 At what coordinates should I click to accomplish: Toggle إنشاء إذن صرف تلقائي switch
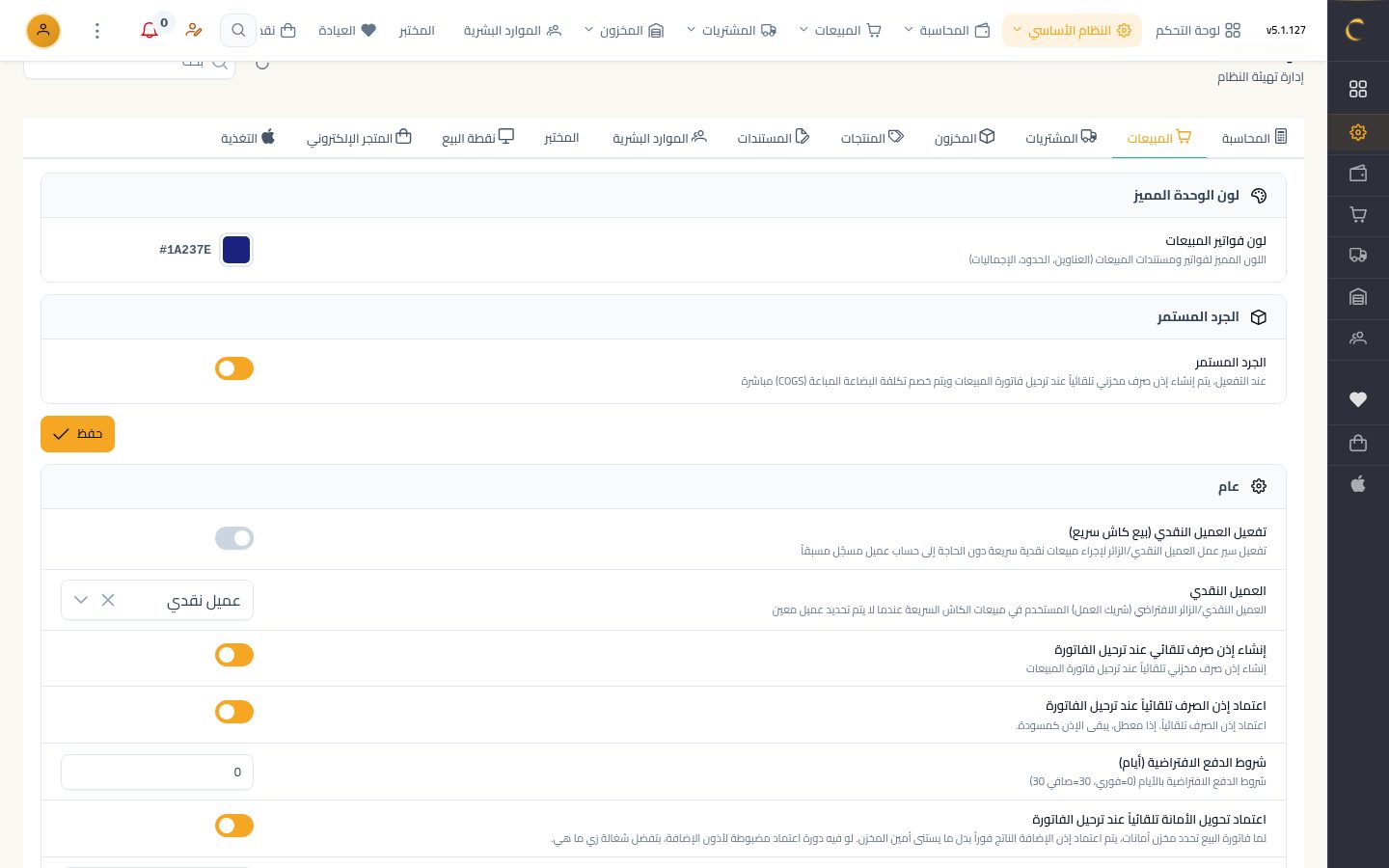(x=234, y=655)
